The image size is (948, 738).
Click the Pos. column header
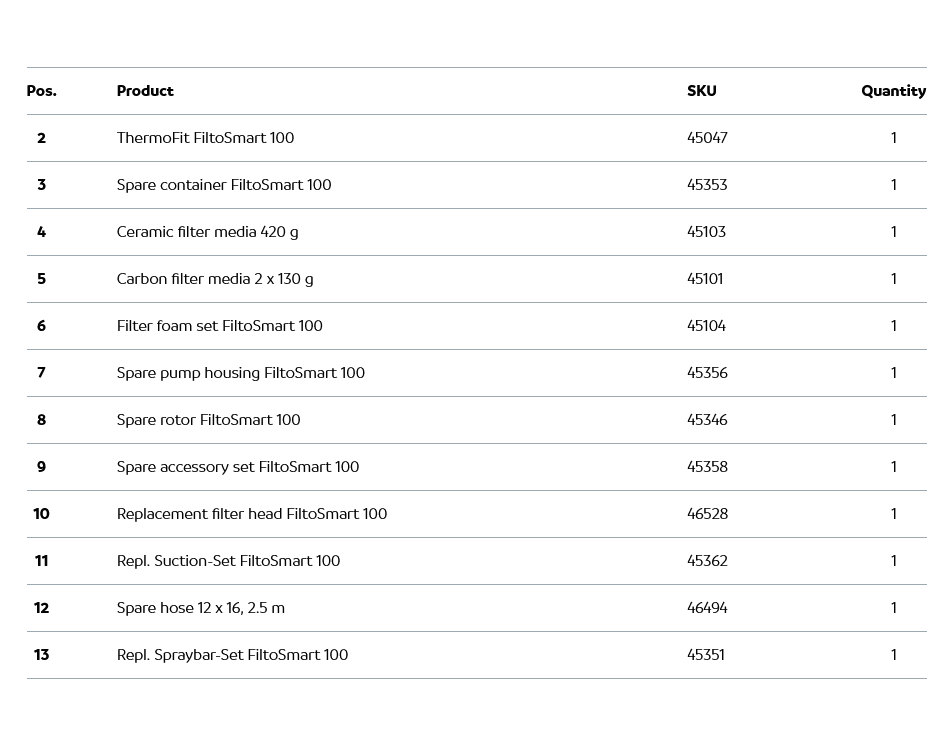point(41,91)
